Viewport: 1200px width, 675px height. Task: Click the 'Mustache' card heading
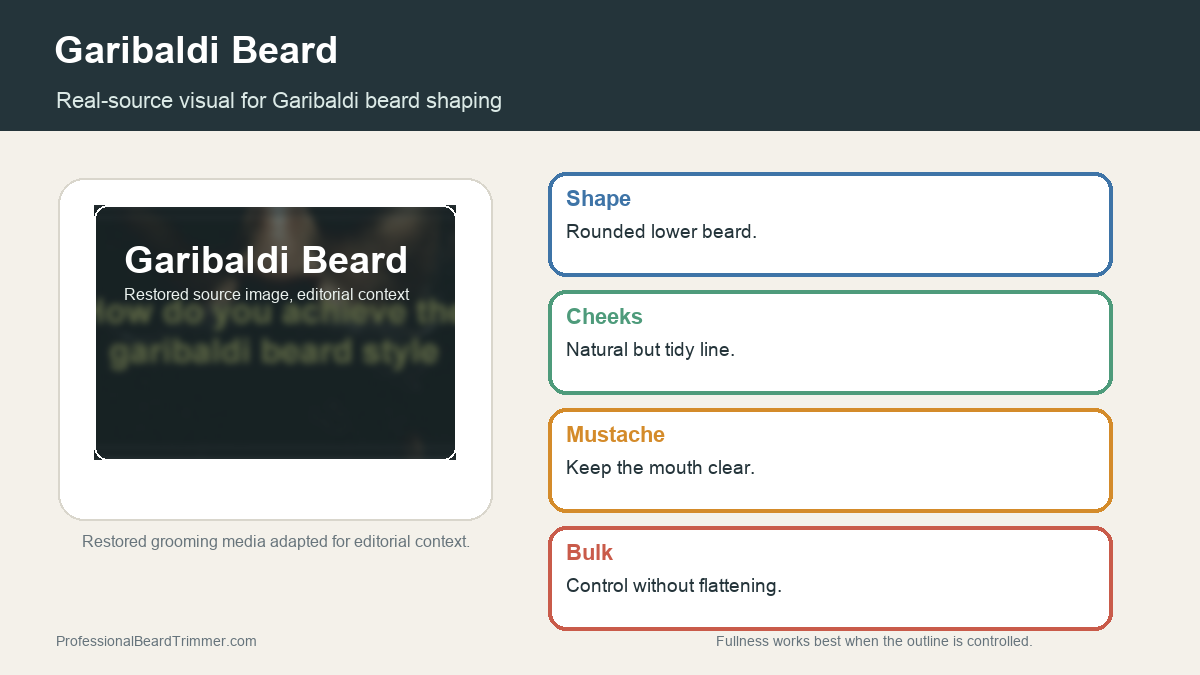[x=615, y=434]
